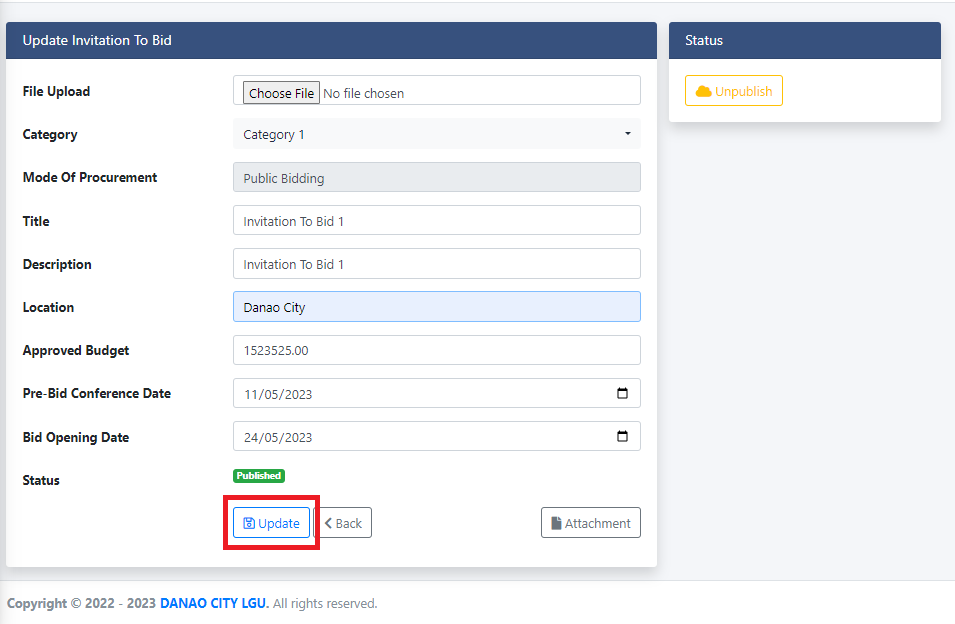Click the green Published status badge
Viewport: 955px width, 624px height.
(x=259, y=475)
